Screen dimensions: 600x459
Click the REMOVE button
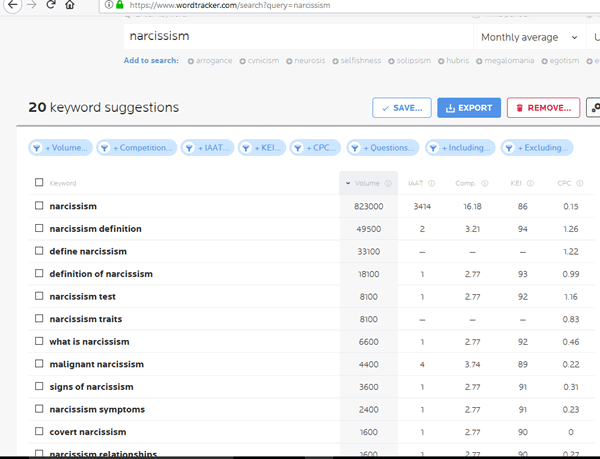(x=543, y=108)
